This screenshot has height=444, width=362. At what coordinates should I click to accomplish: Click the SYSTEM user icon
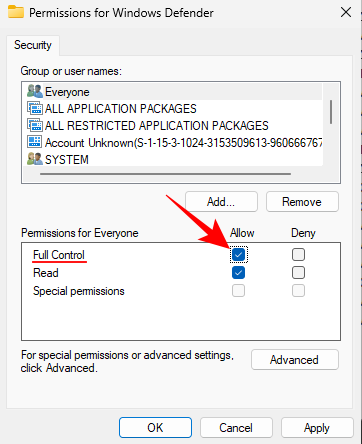34,159
